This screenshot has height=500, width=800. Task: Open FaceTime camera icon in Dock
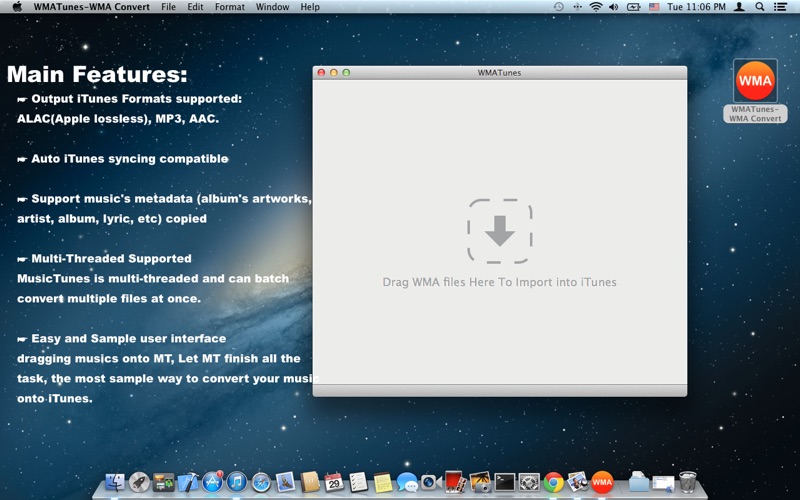point(431,482)
